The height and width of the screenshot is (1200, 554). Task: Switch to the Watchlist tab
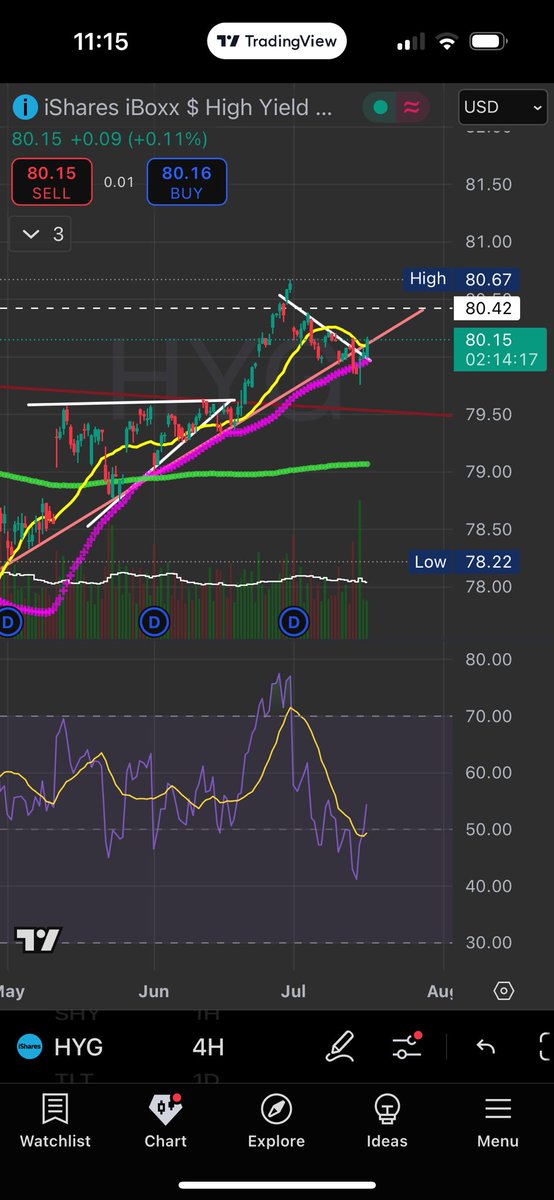point(55,1121)
